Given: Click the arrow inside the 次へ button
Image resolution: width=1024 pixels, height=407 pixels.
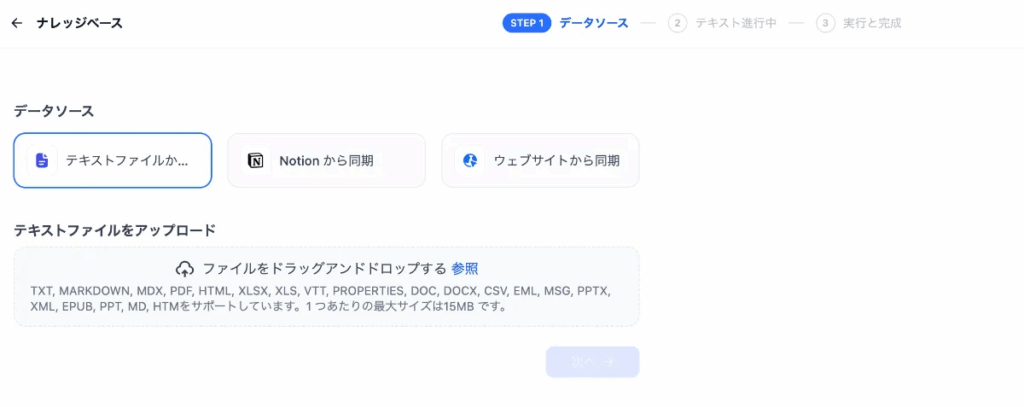Looking at the screenshot, I should point(609,362).
